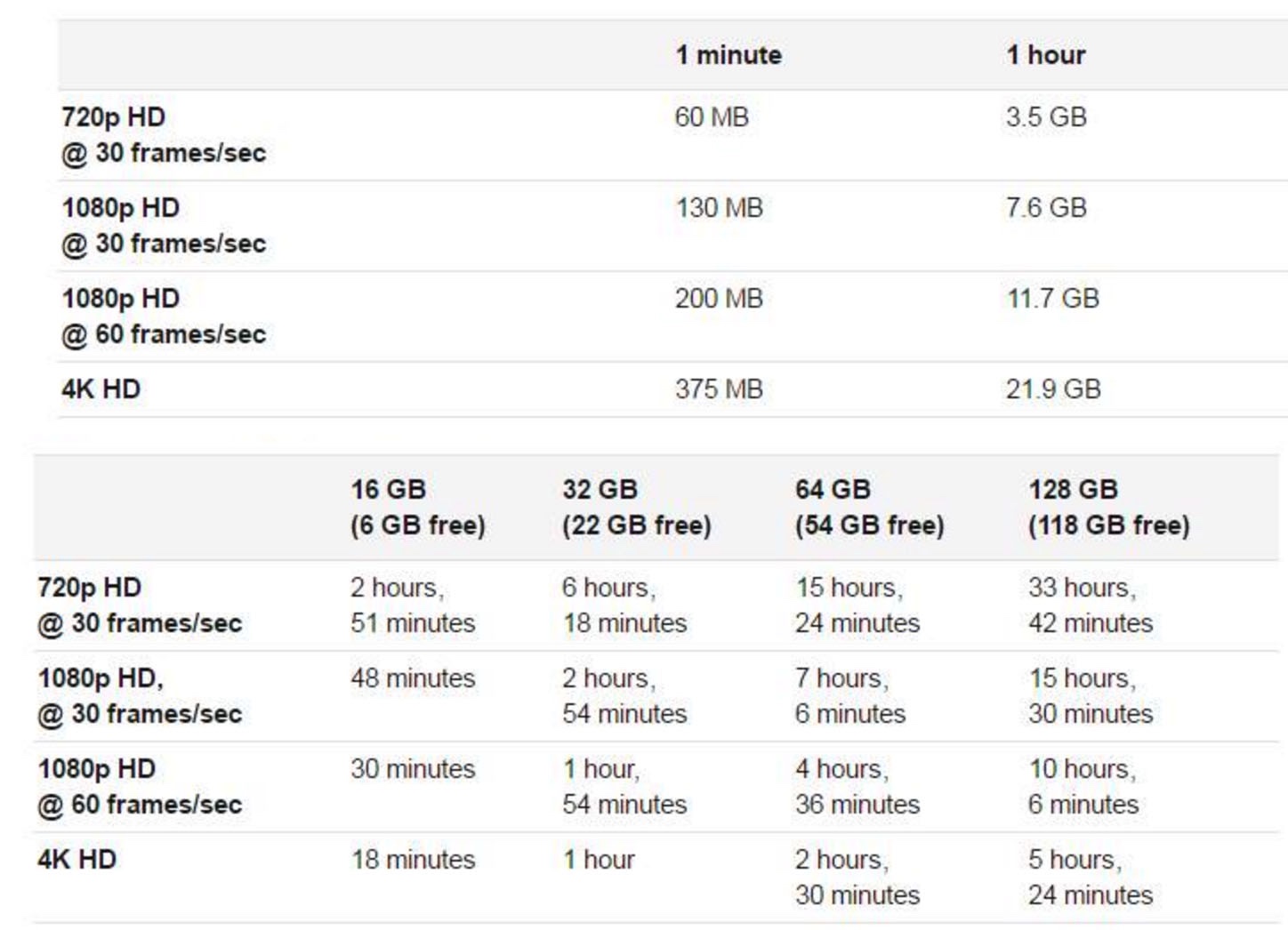Click the "16 GB (6 GB free)" header

(x=417, y=508)
